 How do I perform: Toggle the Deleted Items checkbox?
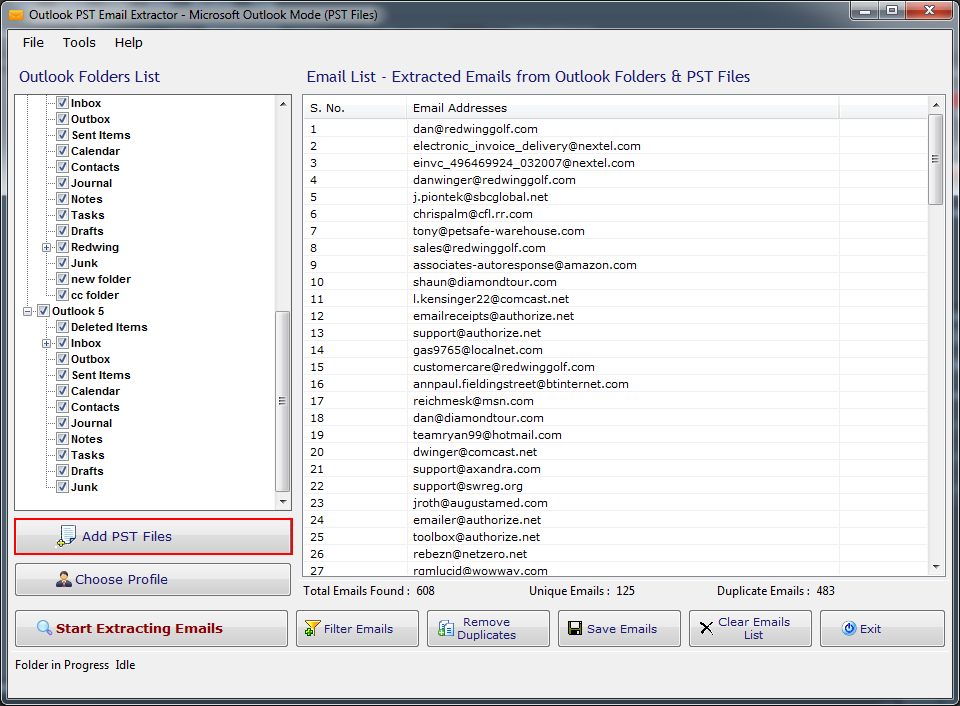click(62, 327)
